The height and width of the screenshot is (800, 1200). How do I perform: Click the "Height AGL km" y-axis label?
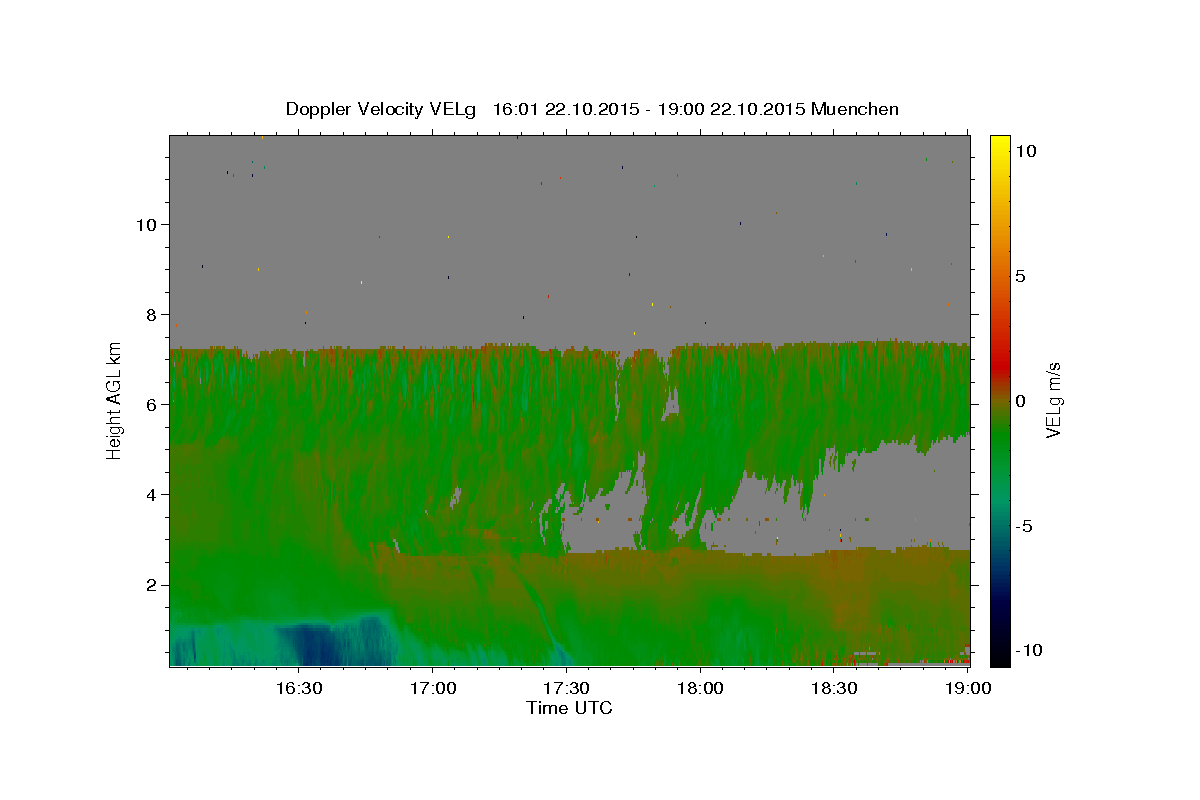(x=114, y=400)
